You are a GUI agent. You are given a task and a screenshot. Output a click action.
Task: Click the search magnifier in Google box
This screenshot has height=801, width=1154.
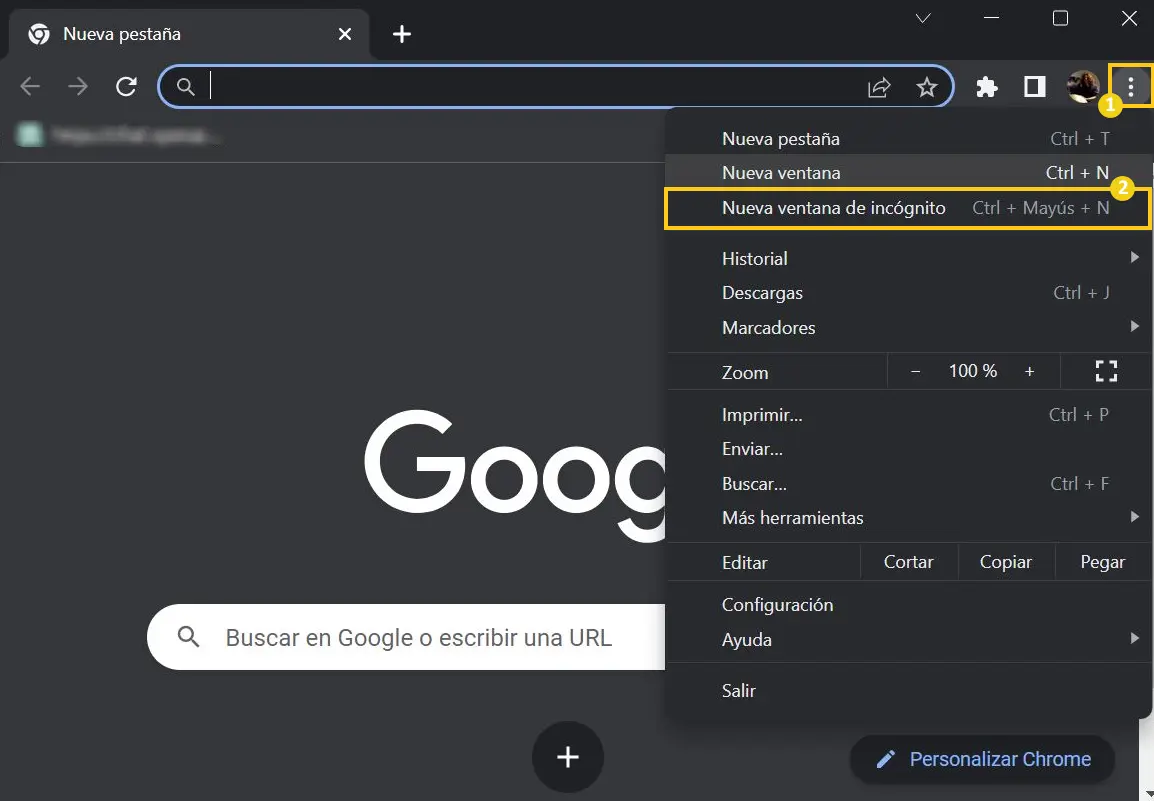tap(188, 637)
